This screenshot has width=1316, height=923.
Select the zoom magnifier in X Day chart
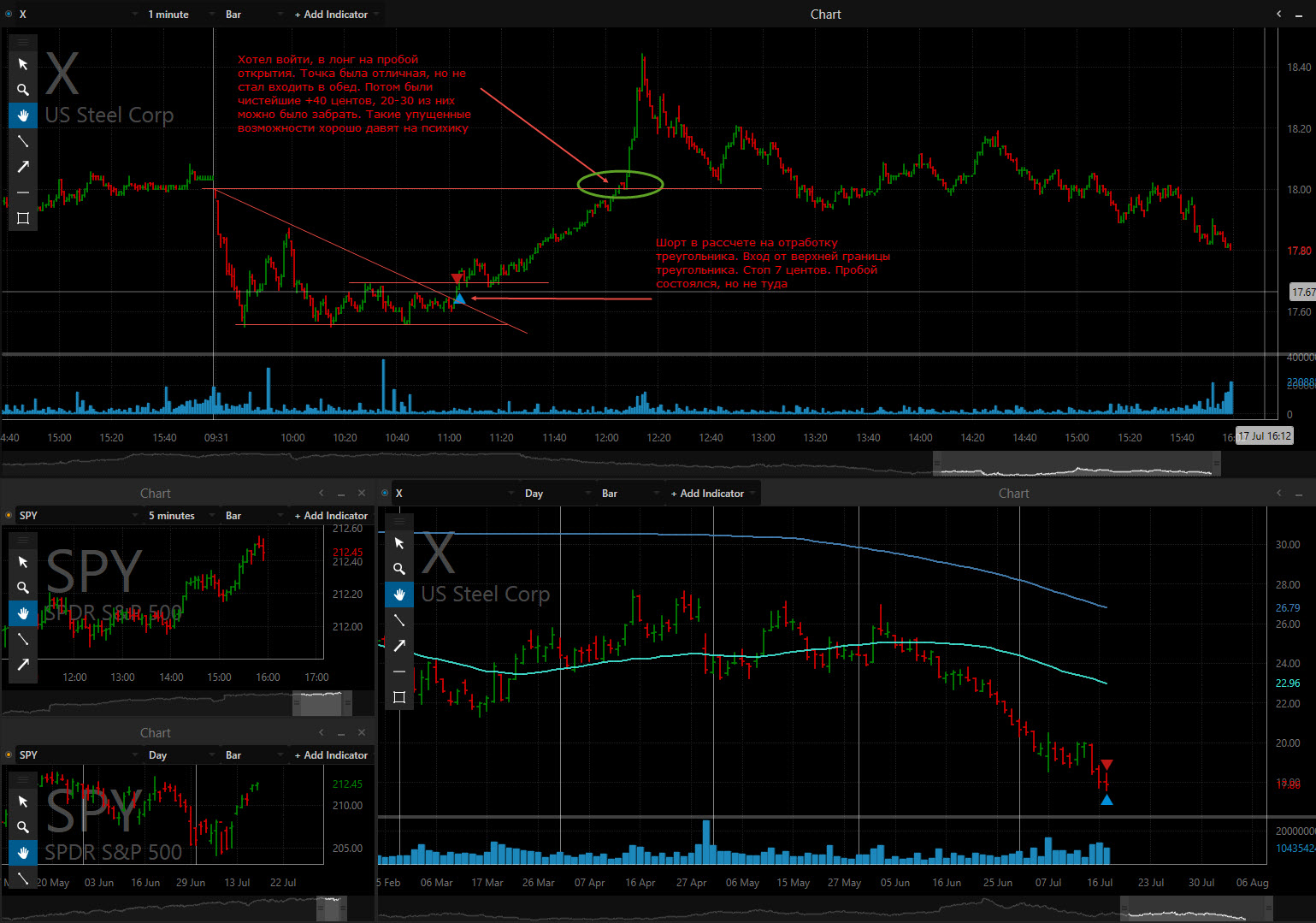(x=399, y=569)
